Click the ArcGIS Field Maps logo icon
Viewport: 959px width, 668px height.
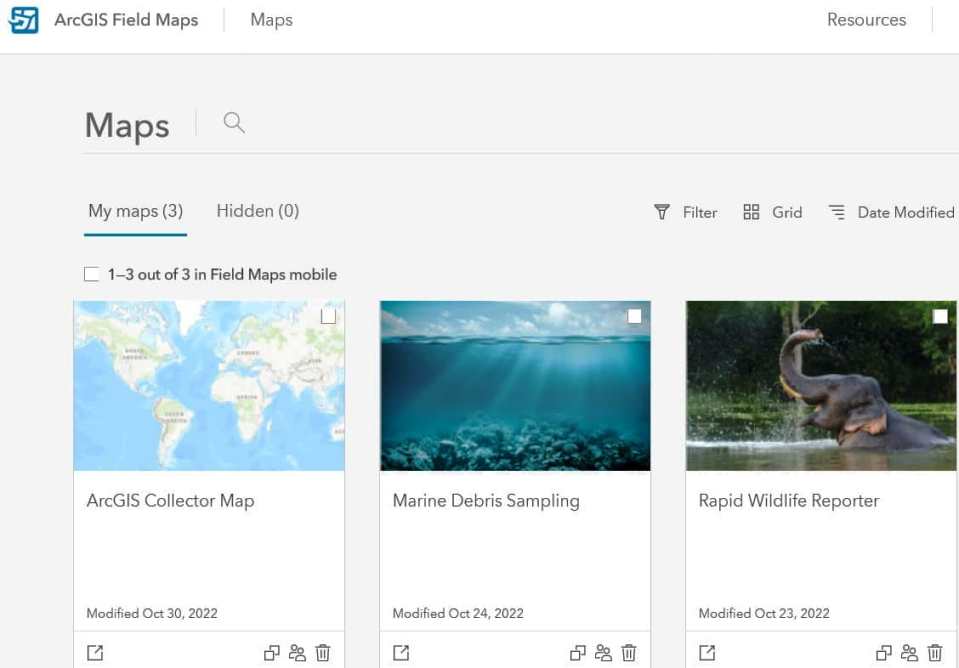23,20
